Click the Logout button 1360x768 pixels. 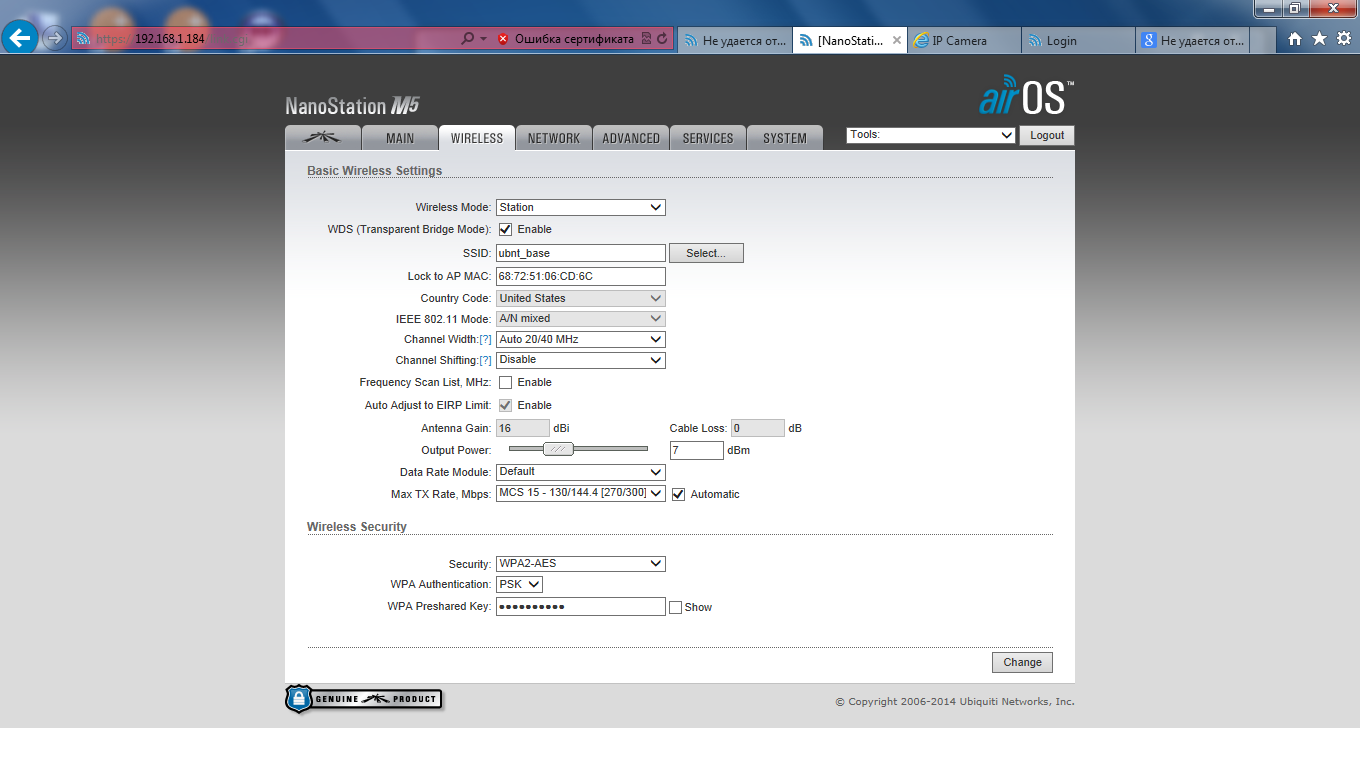tap(1047, 135)
